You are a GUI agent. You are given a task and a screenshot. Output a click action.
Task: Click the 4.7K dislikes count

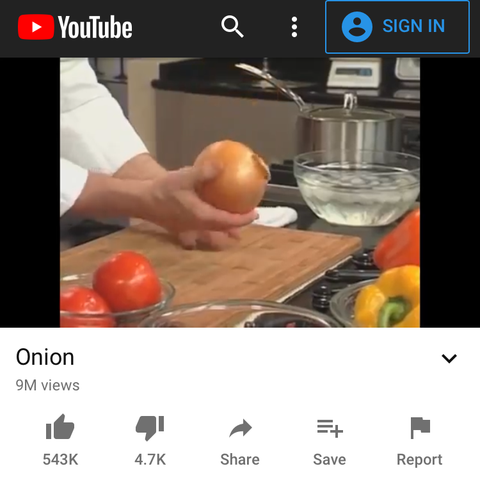(x=150, y=460)
